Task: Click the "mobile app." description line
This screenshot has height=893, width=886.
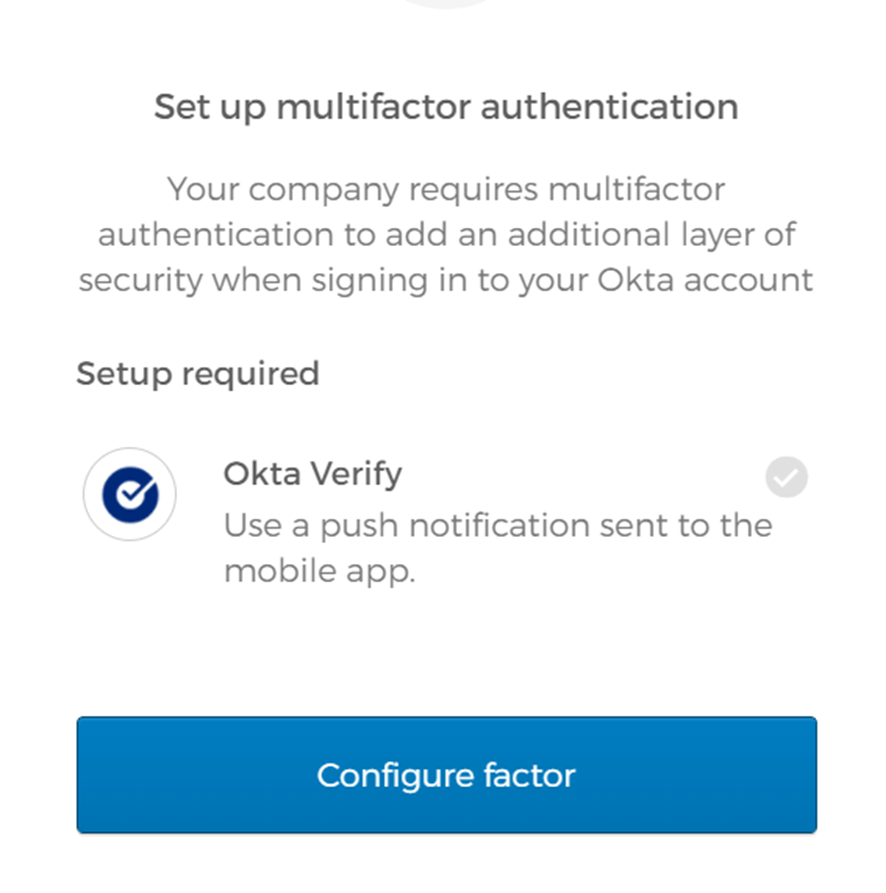Action: click(x=319, y=571)
